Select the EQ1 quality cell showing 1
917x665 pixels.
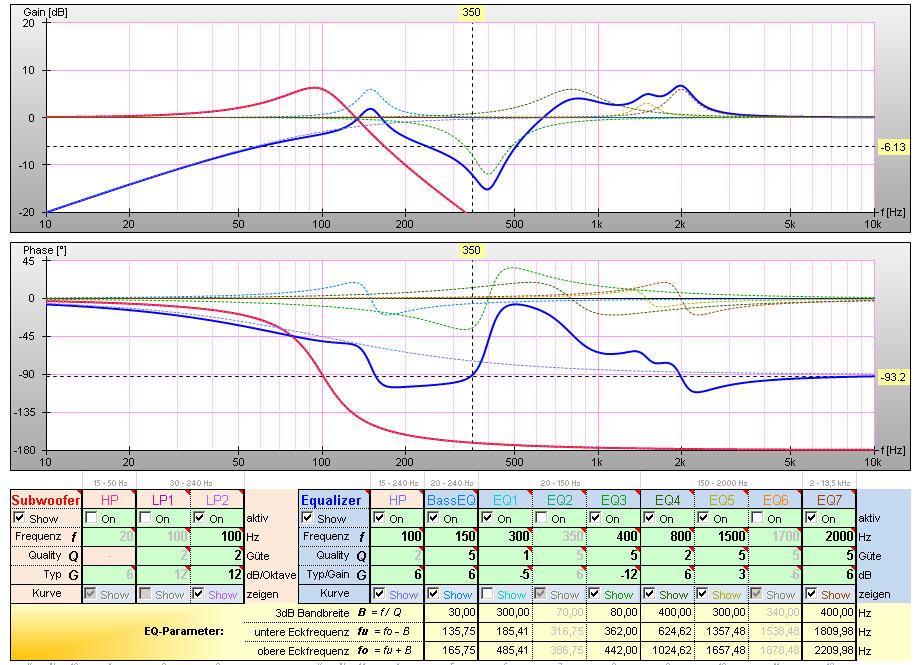coord(506,556)
